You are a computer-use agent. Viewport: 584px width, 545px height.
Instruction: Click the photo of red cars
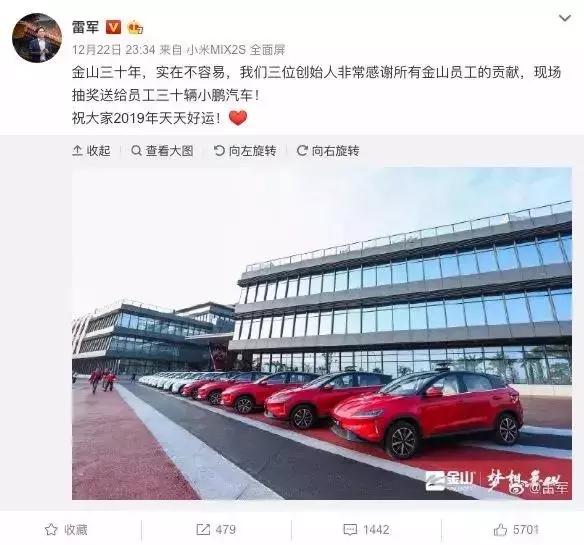[x=322, y=333]
